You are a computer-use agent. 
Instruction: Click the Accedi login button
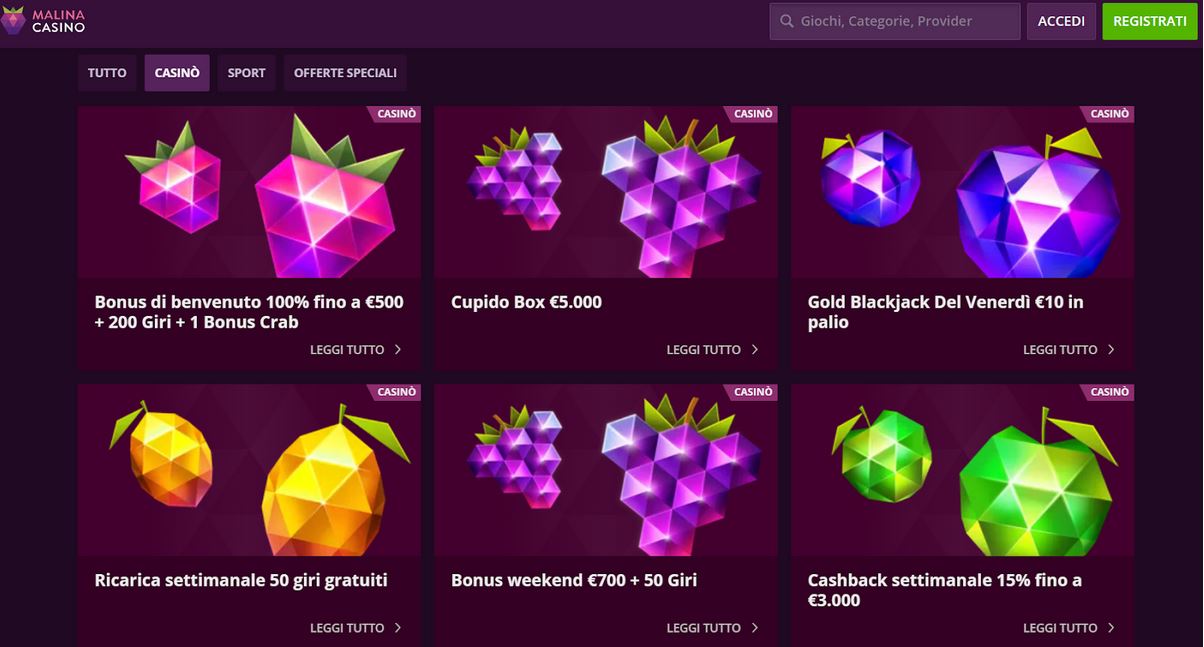pyautogui.click(x=1061, y=21)
